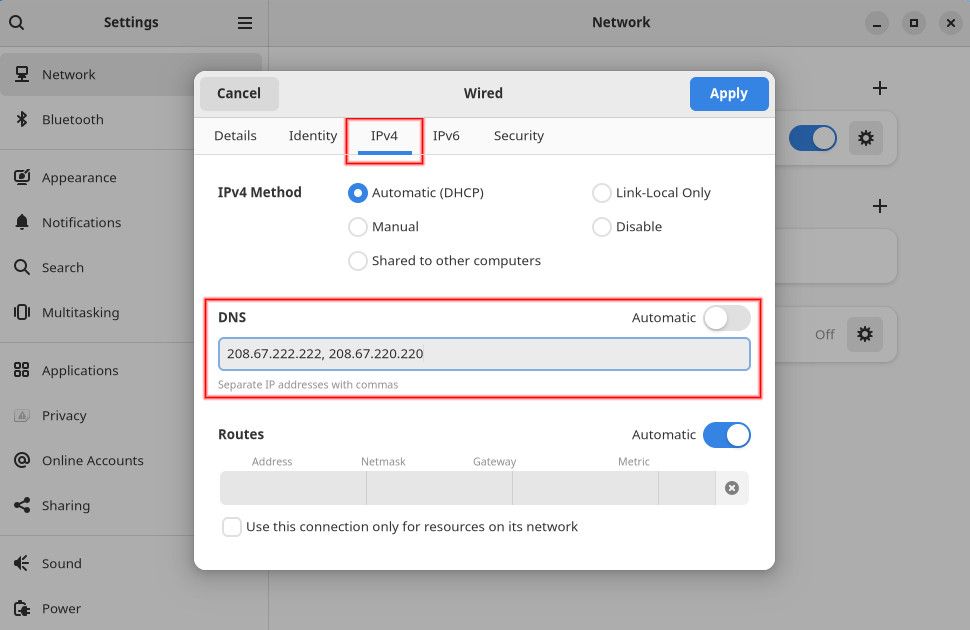Viewport: 970px width, 630px height.
Task: Click the search icon in Settings
Action: (x=17, y=22)
